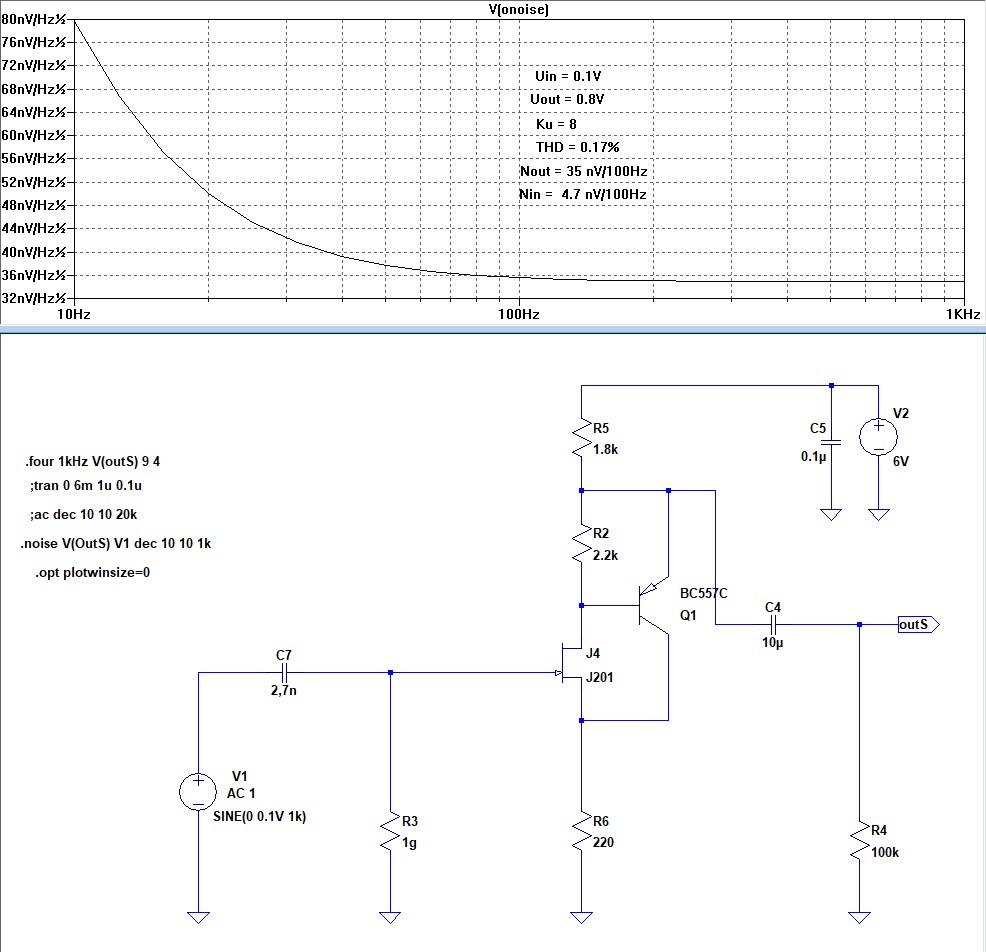Click the outS output net label
This screenshot has height=952, width=986.
tap(916, 625)
